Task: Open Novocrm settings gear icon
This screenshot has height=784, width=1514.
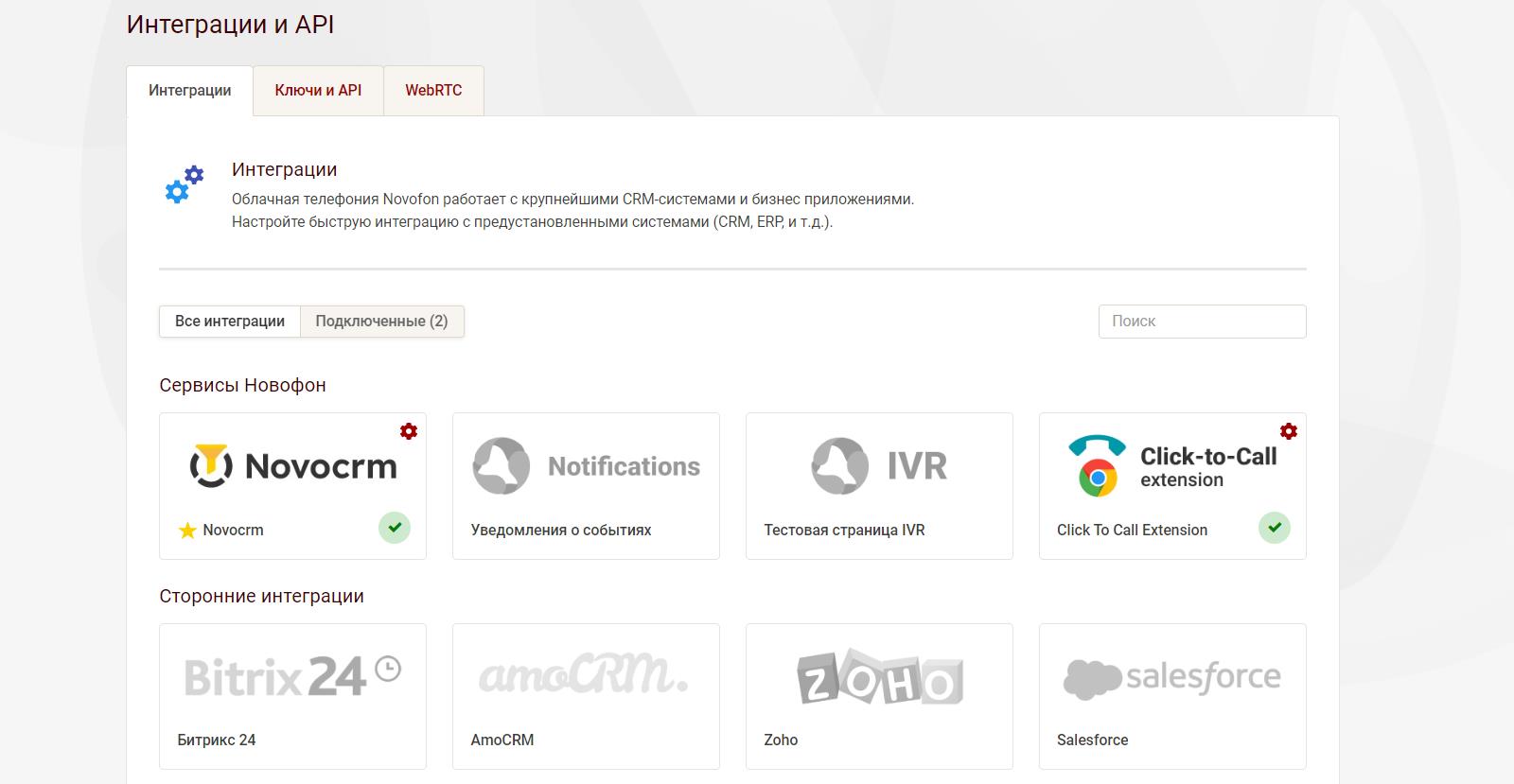Action: pos(408,431)
